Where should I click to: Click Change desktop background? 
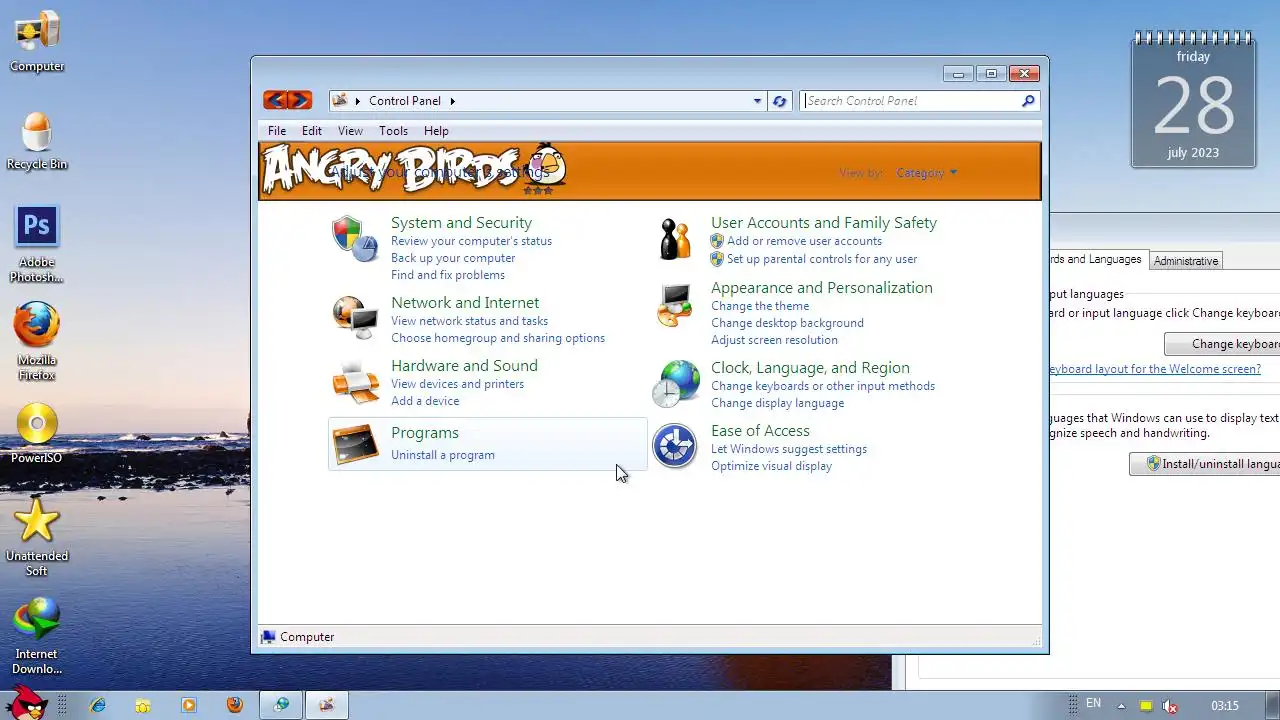tap(787, 323)
